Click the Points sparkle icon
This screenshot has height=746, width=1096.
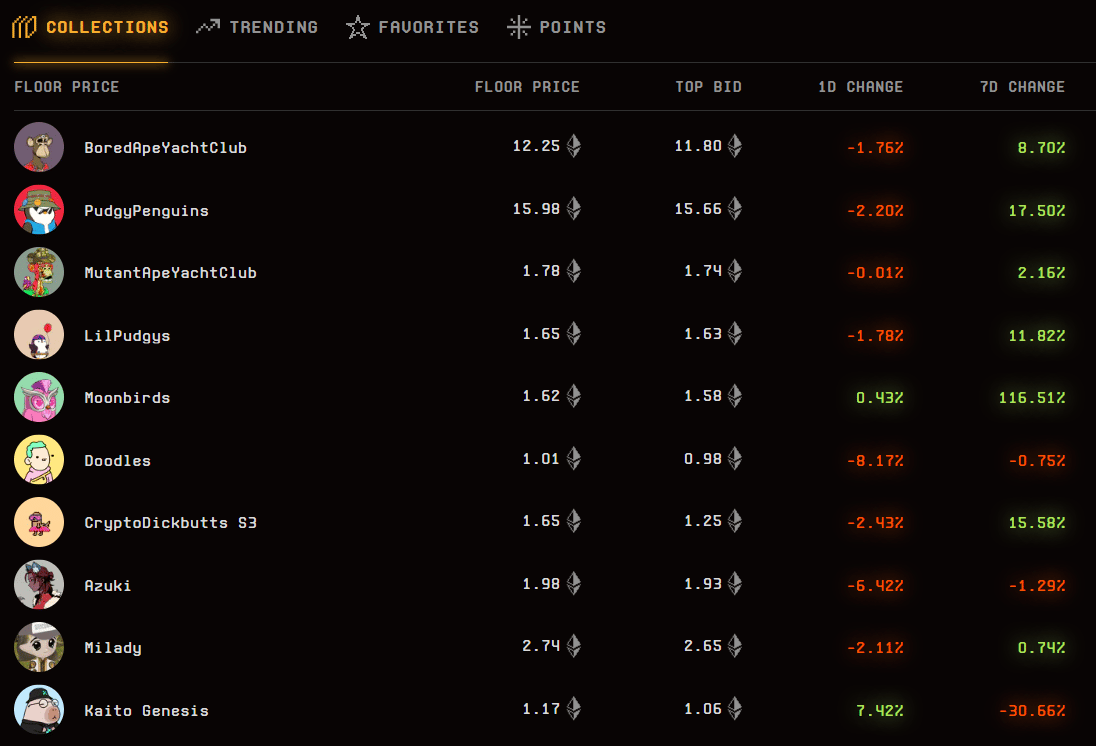click(519, 27)
